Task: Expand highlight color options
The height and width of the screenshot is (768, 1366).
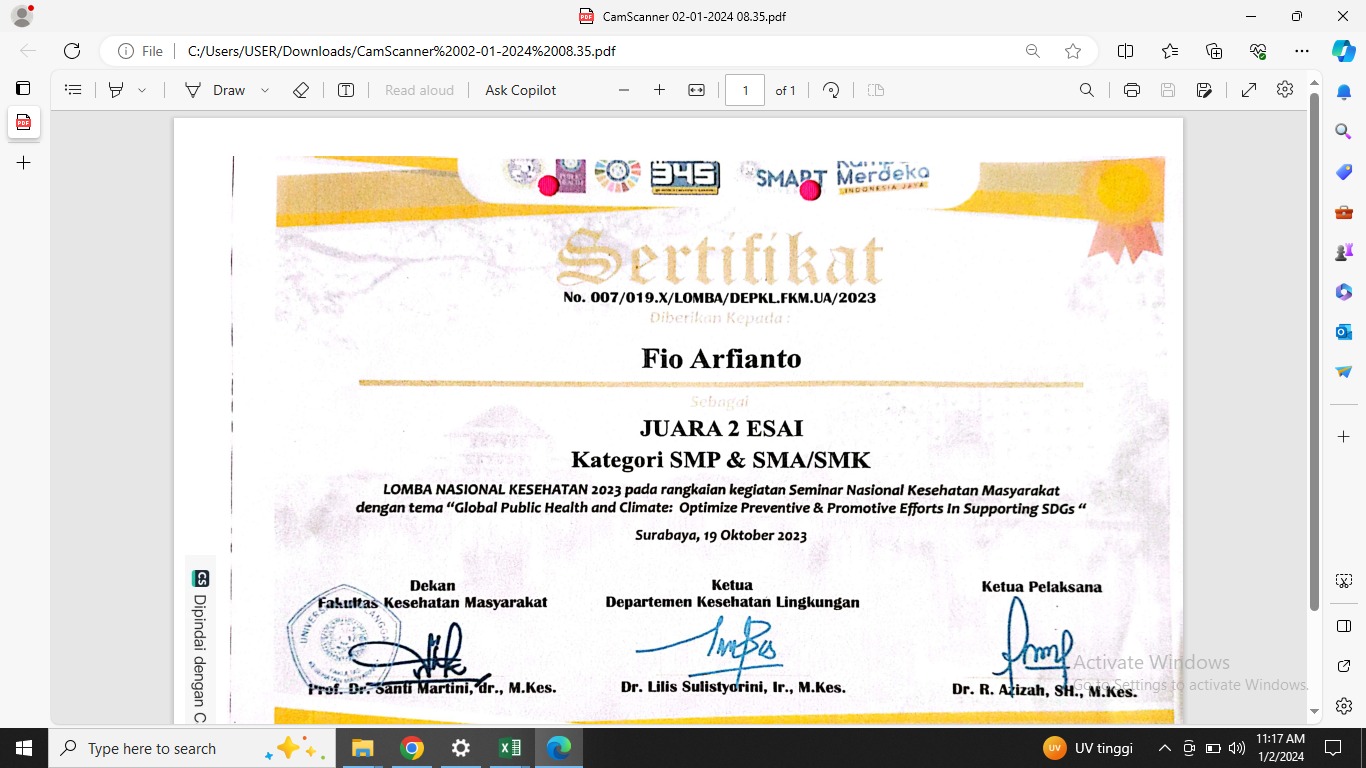Action: (142, 90)
